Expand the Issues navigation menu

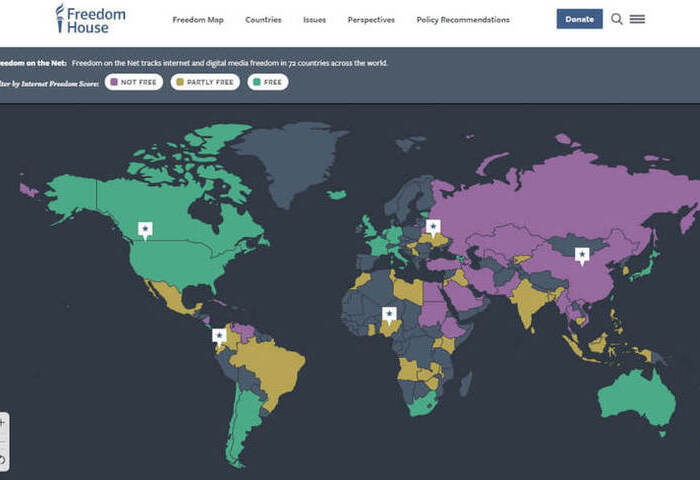(x=314, y=20)
